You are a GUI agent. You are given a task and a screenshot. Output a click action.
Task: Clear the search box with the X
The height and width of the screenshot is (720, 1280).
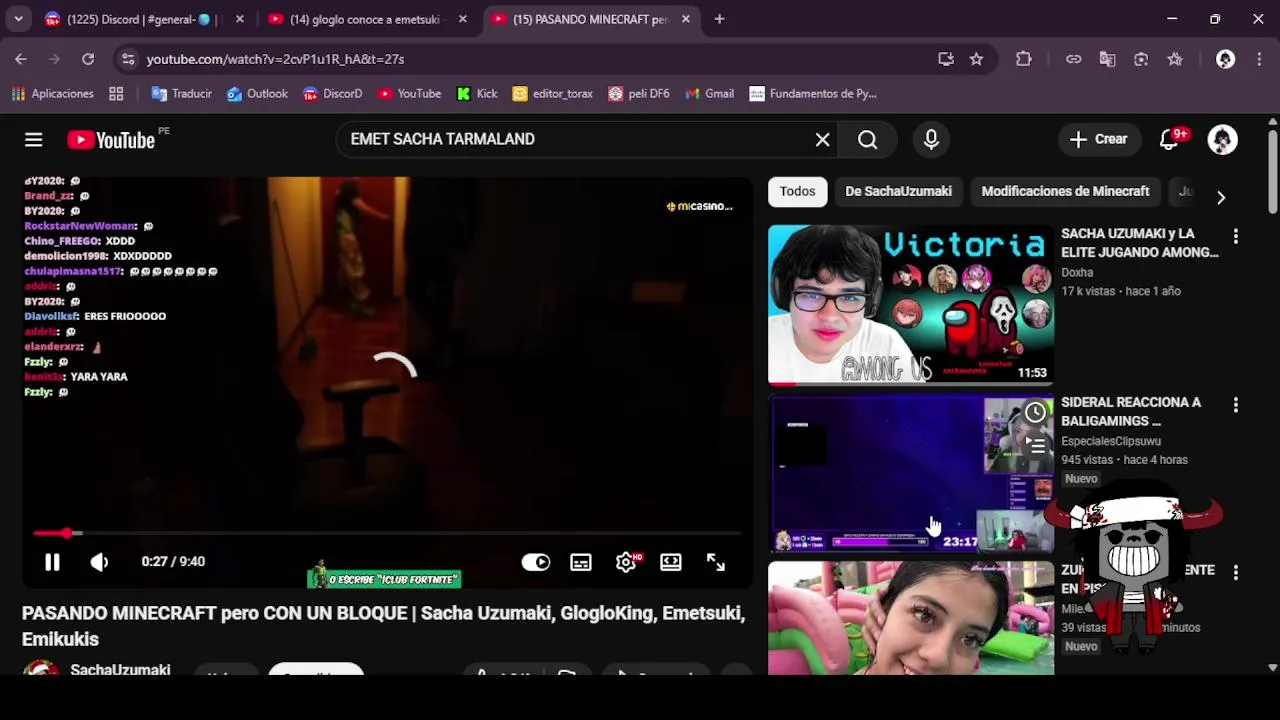[822, 140]
